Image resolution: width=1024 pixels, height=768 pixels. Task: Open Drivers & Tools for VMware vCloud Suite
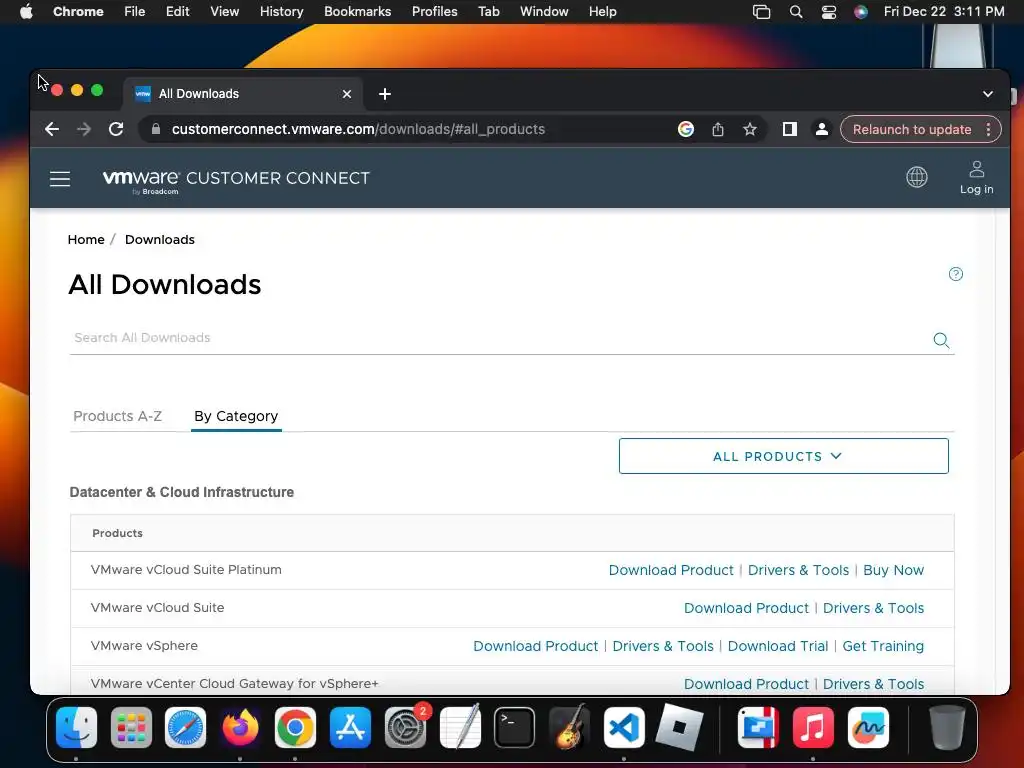coord(873,608)
